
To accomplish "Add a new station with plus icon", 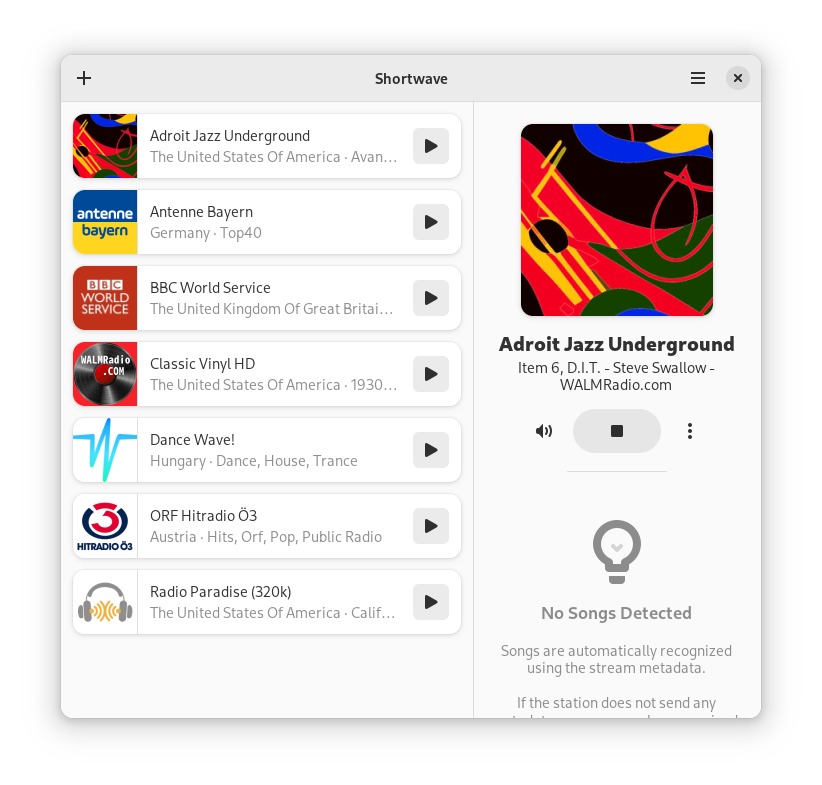I will [x=84, y=78].
